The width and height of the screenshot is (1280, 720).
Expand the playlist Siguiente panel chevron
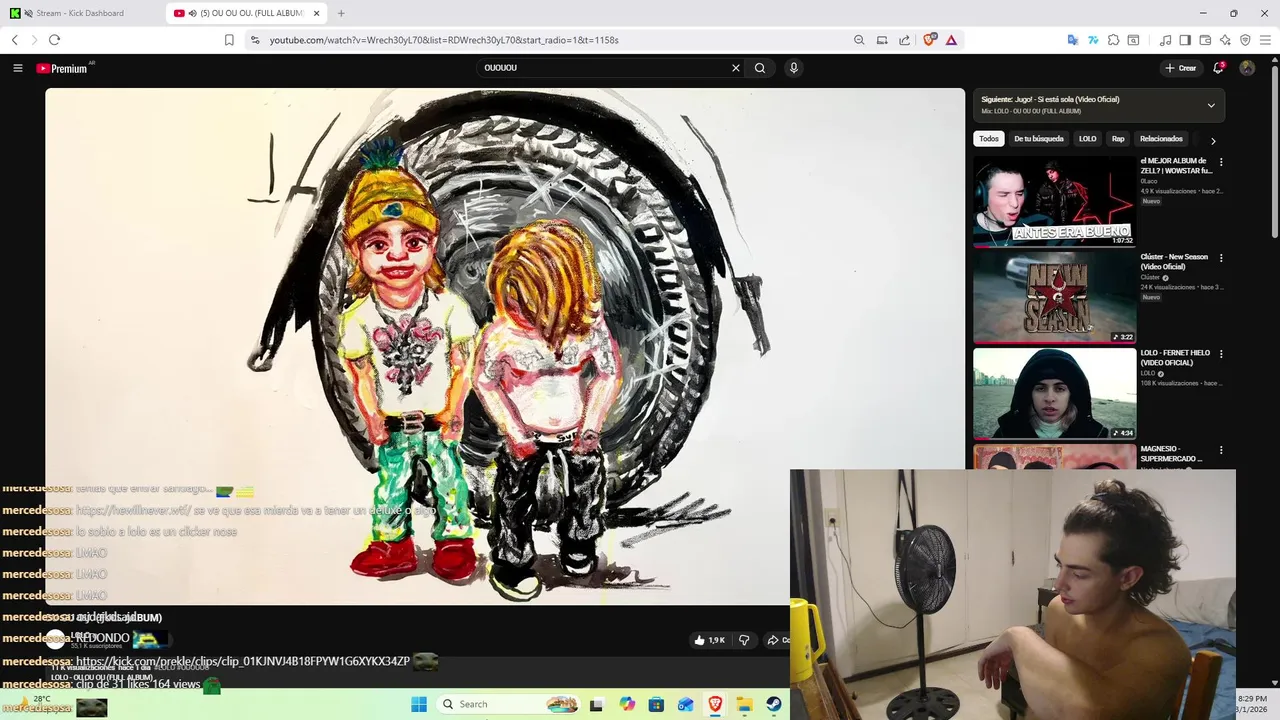pos(1211,105)
